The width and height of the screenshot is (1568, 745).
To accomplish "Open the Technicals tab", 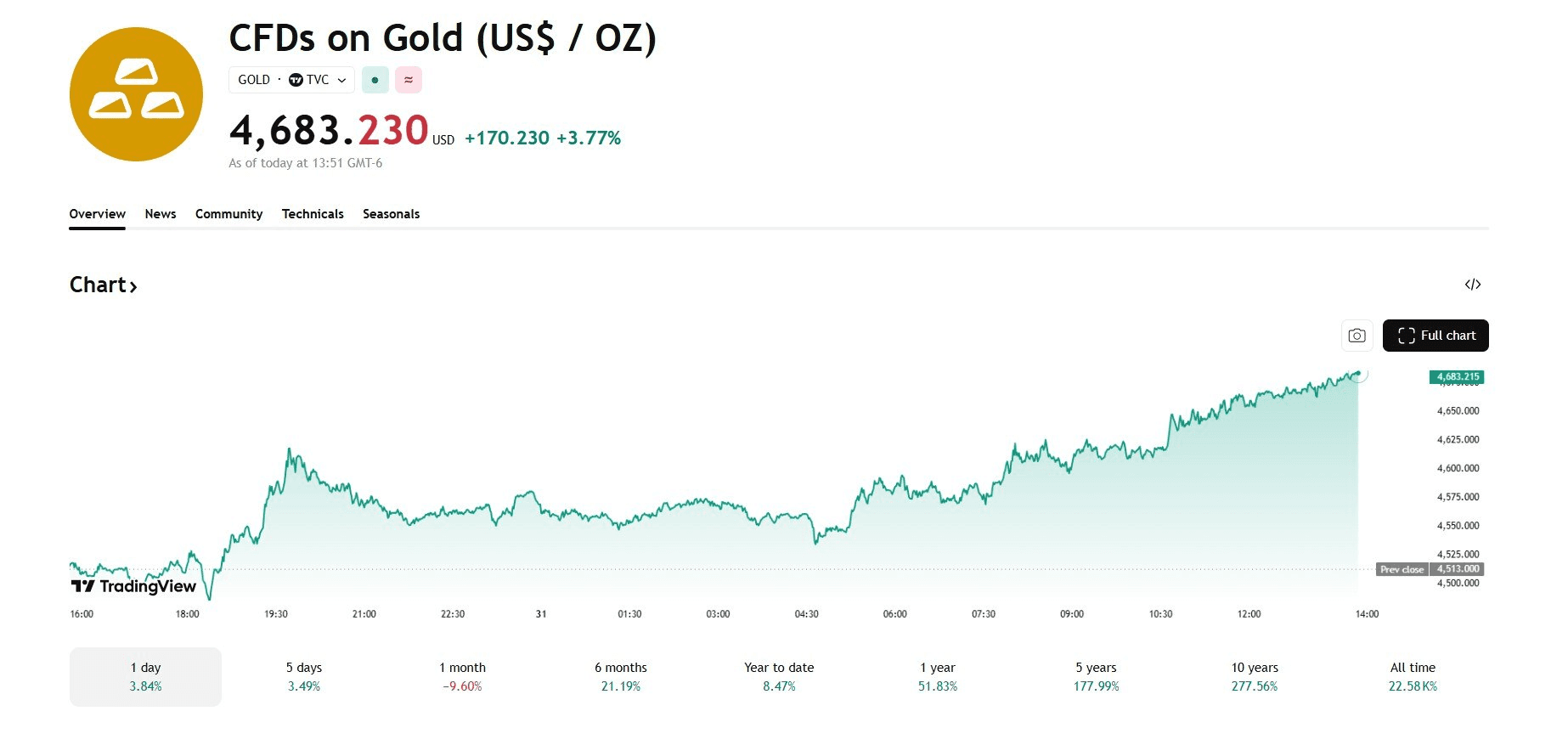I will tap(313, 214).
